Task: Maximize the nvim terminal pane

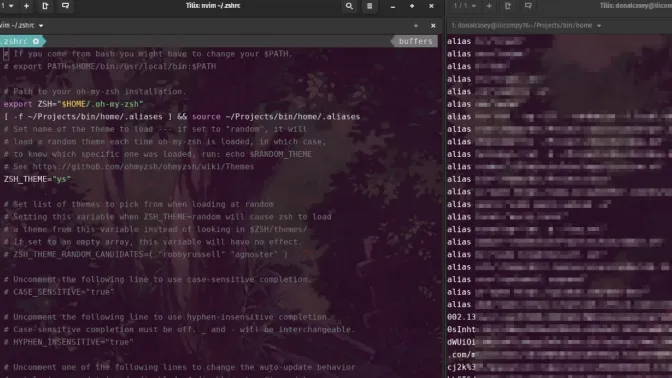Action: pyautogui.click(x=416, y=26)
